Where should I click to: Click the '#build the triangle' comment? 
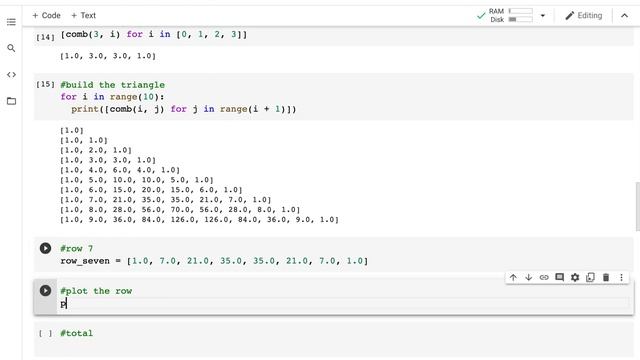pos(113,85)
